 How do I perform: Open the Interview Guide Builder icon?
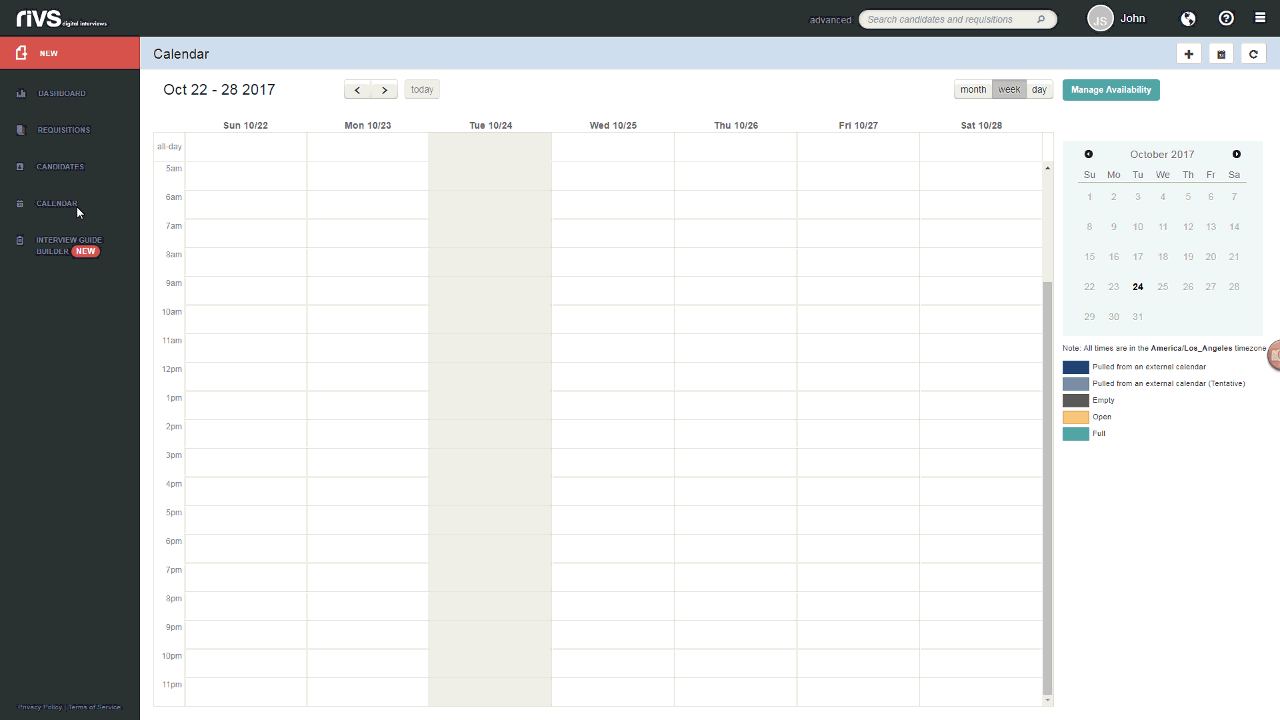click(x=20, y=241)
